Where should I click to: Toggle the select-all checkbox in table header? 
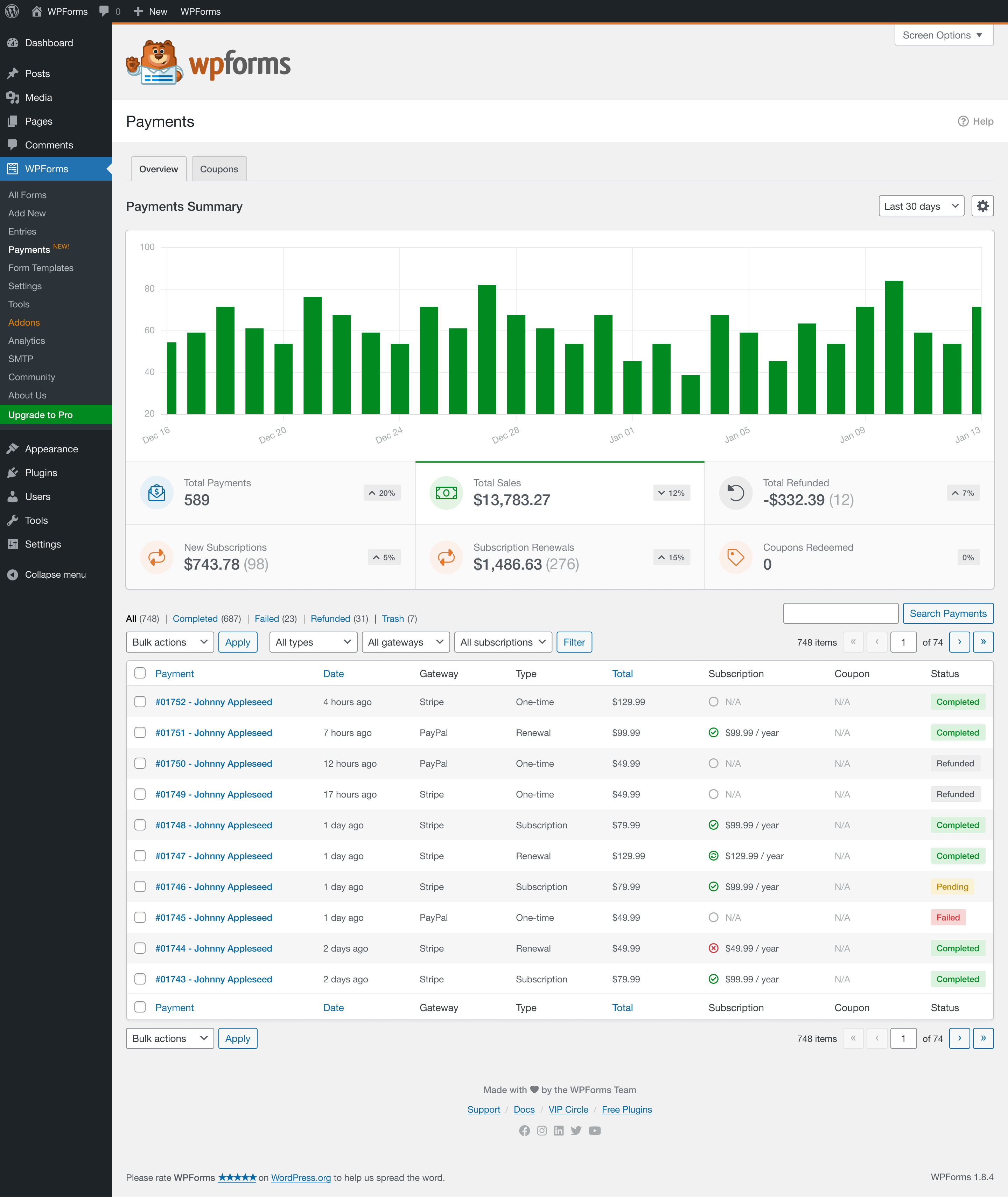(140, 673)
